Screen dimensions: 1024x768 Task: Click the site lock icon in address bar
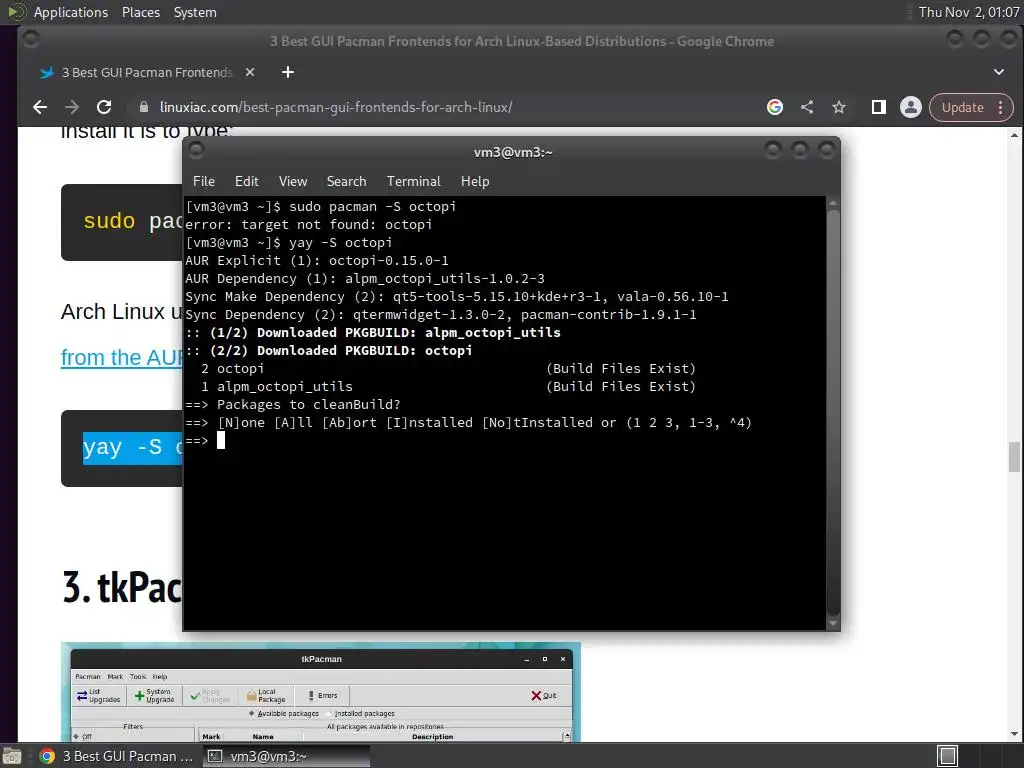144,107
